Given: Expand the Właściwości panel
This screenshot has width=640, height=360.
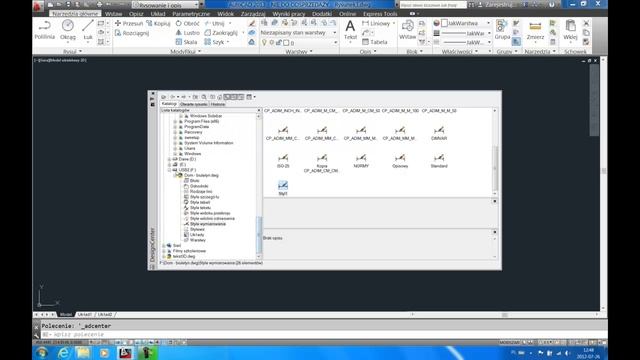Looking at the screenshot, I should 460,51.
